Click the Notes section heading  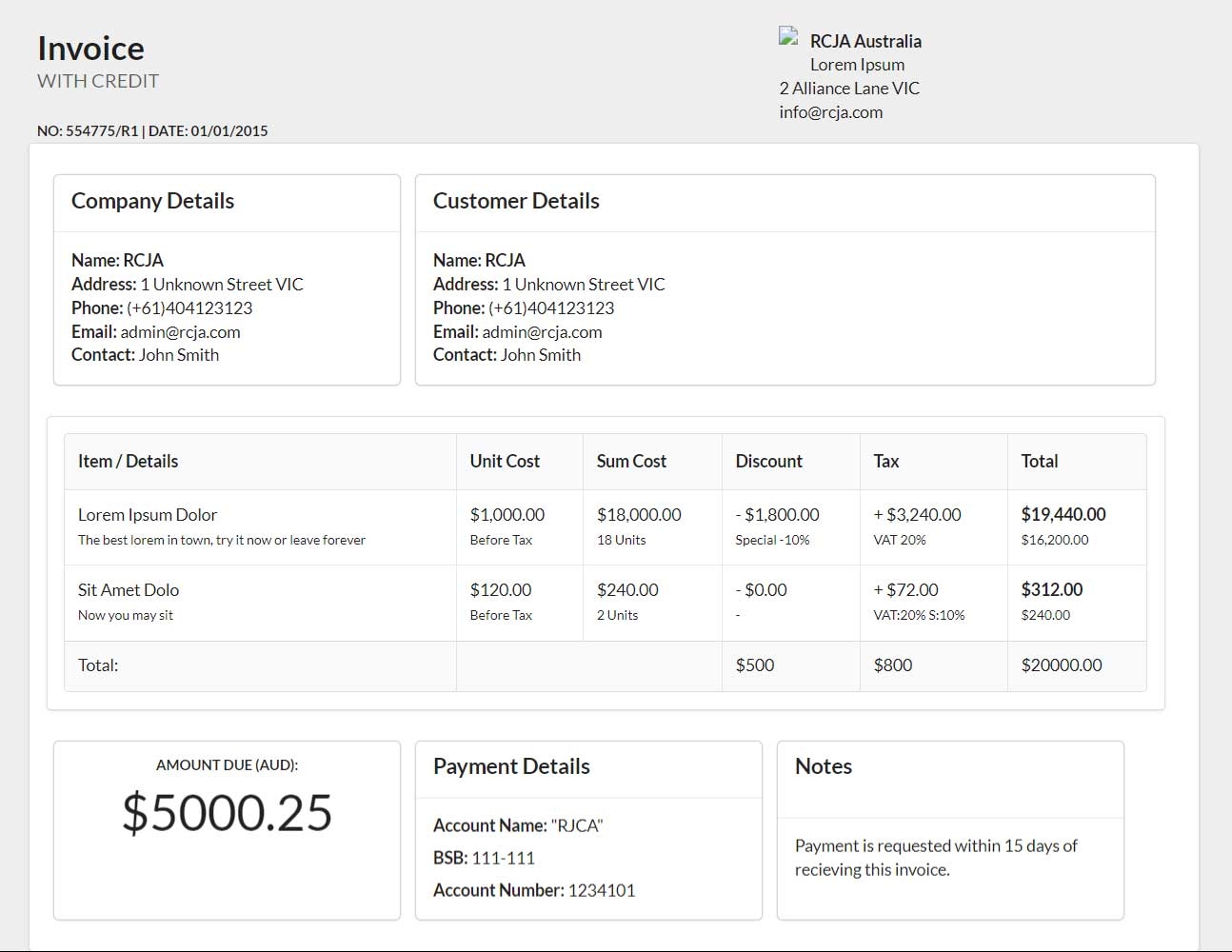[822, 766]
